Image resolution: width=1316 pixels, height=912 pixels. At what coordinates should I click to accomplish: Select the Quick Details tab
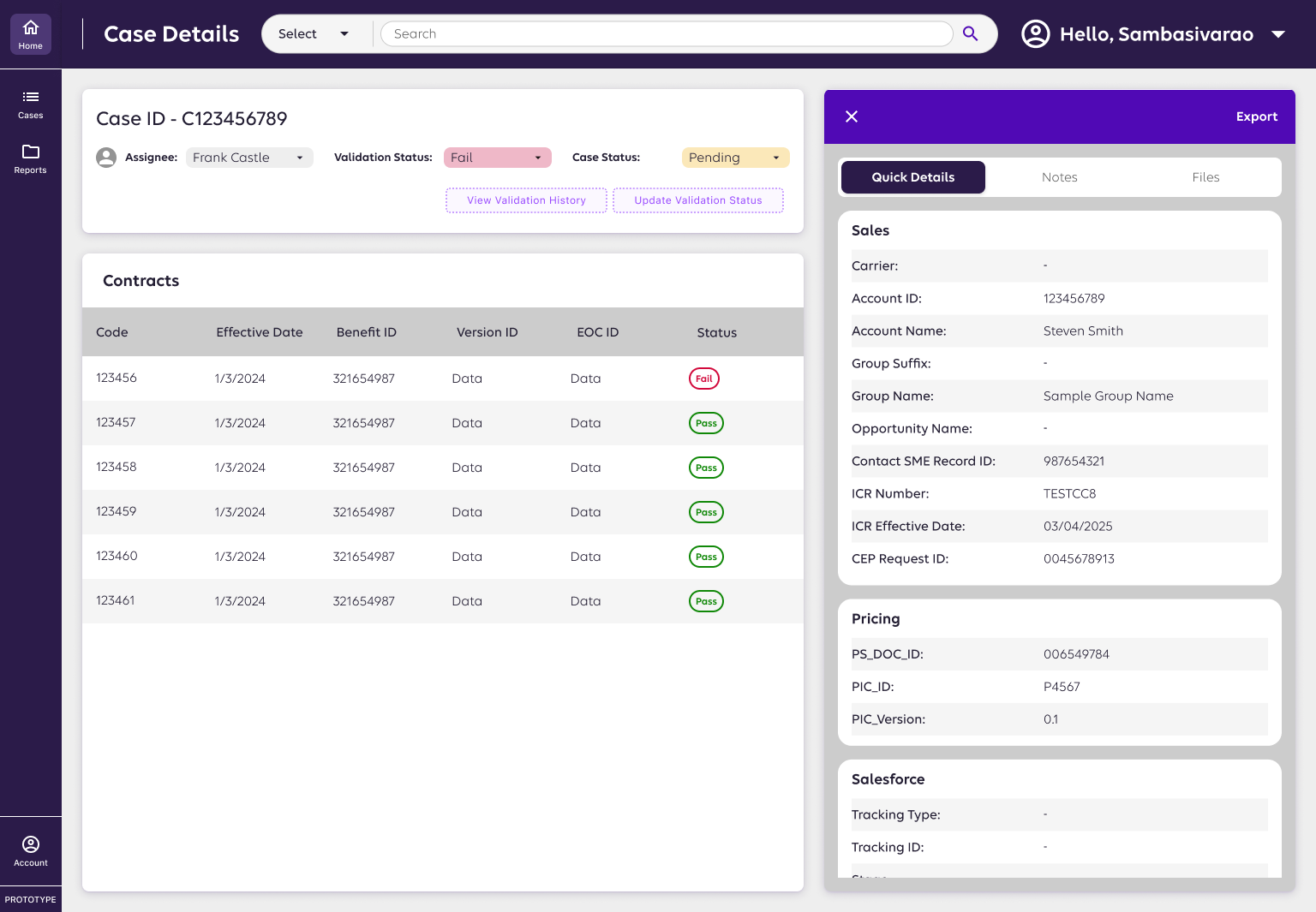coord(912,177)
